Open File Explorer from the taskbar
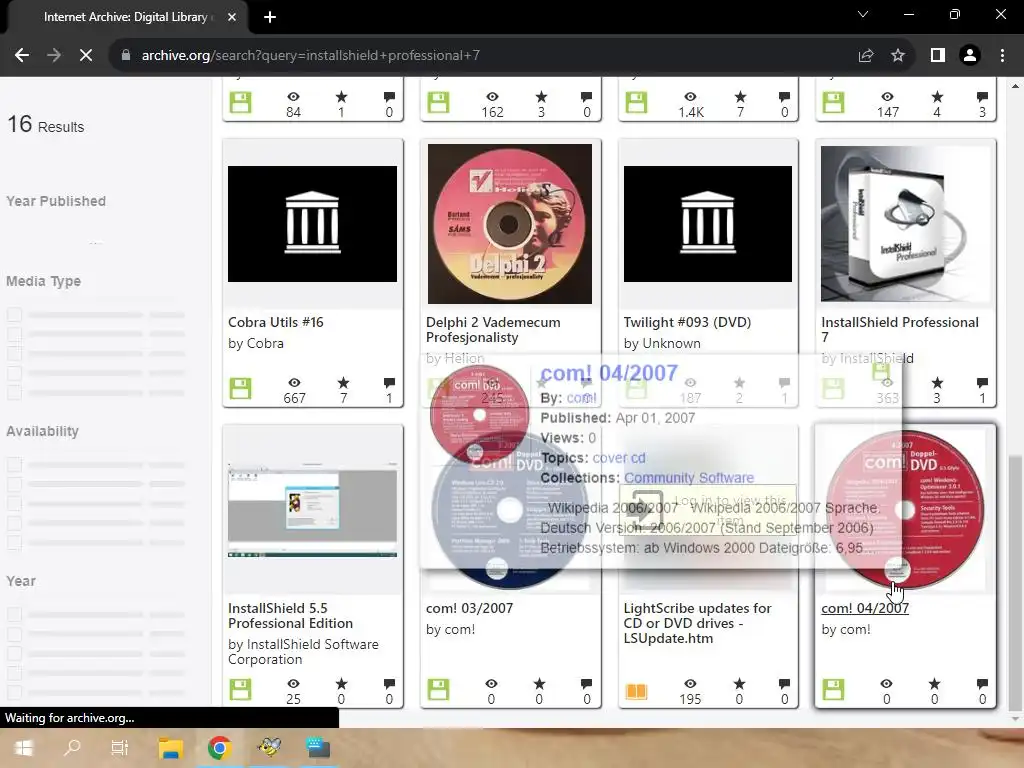Viewport: 1024px width, 768px height. 170,748
